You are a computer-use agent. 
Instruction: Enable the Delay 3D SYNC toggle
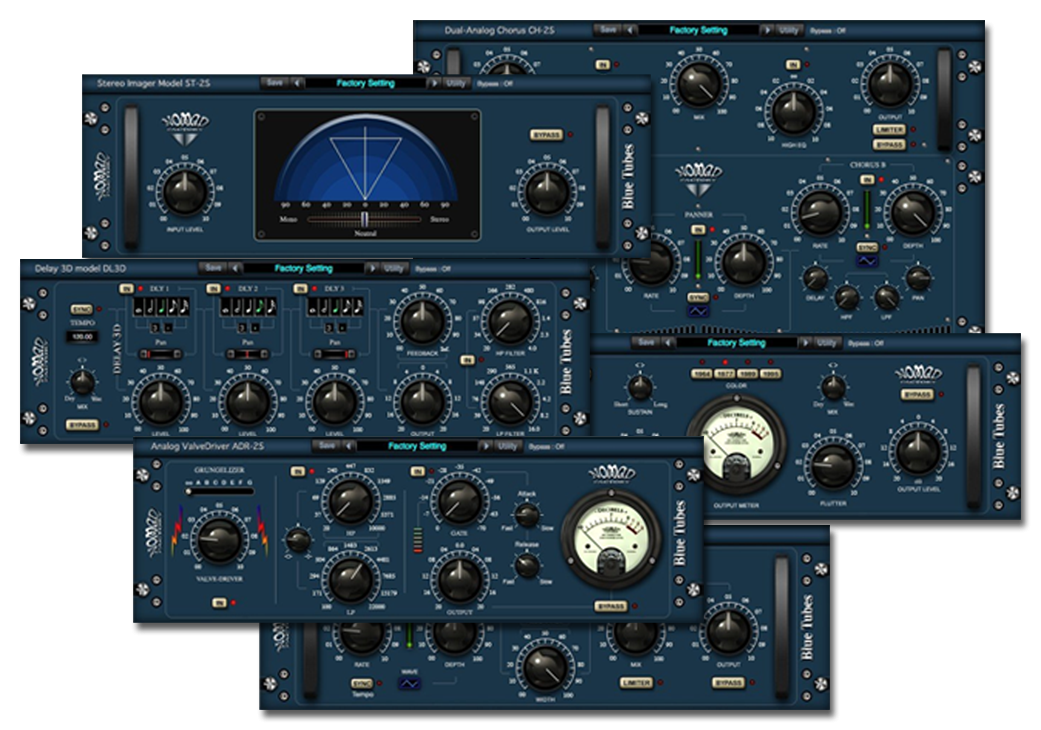pyautogui.click(x=80, y=311)
